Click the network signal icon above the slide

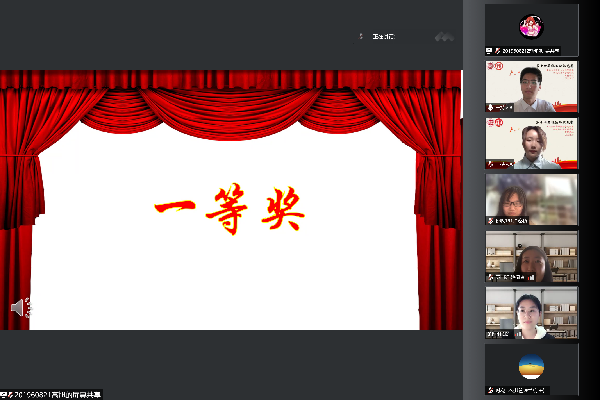(444, 37)
